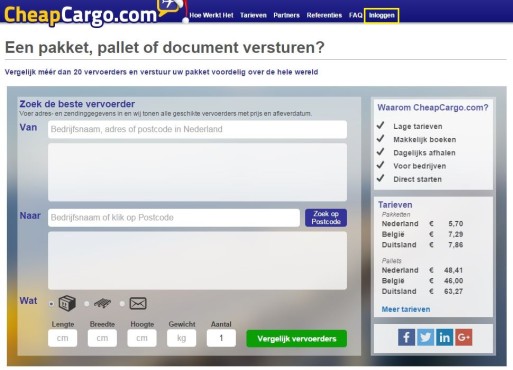Click the Gewicht kg field
Viewport: 513px width, 370px height.
(x=181, y=338)
